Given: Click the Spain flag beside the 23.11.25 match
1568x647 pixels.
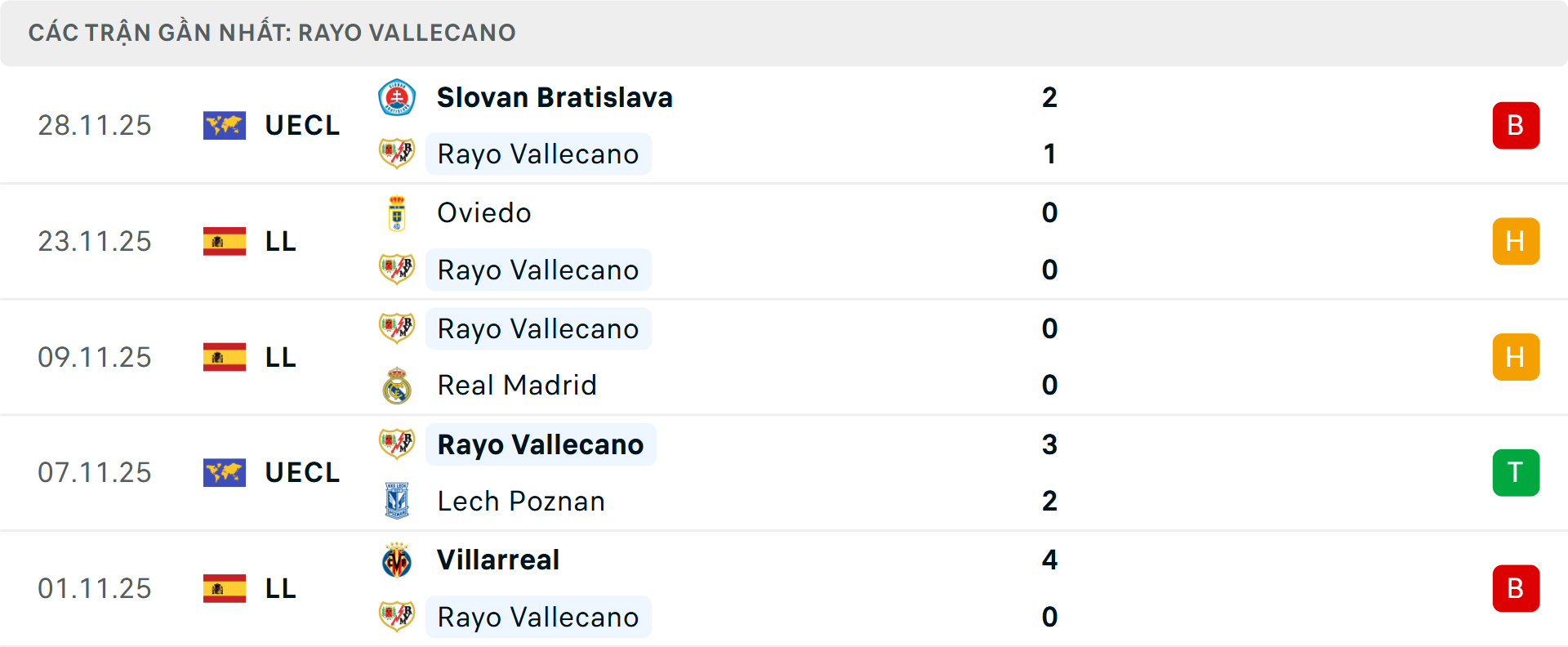Looking at the screenshot, I should coord(224,241).
